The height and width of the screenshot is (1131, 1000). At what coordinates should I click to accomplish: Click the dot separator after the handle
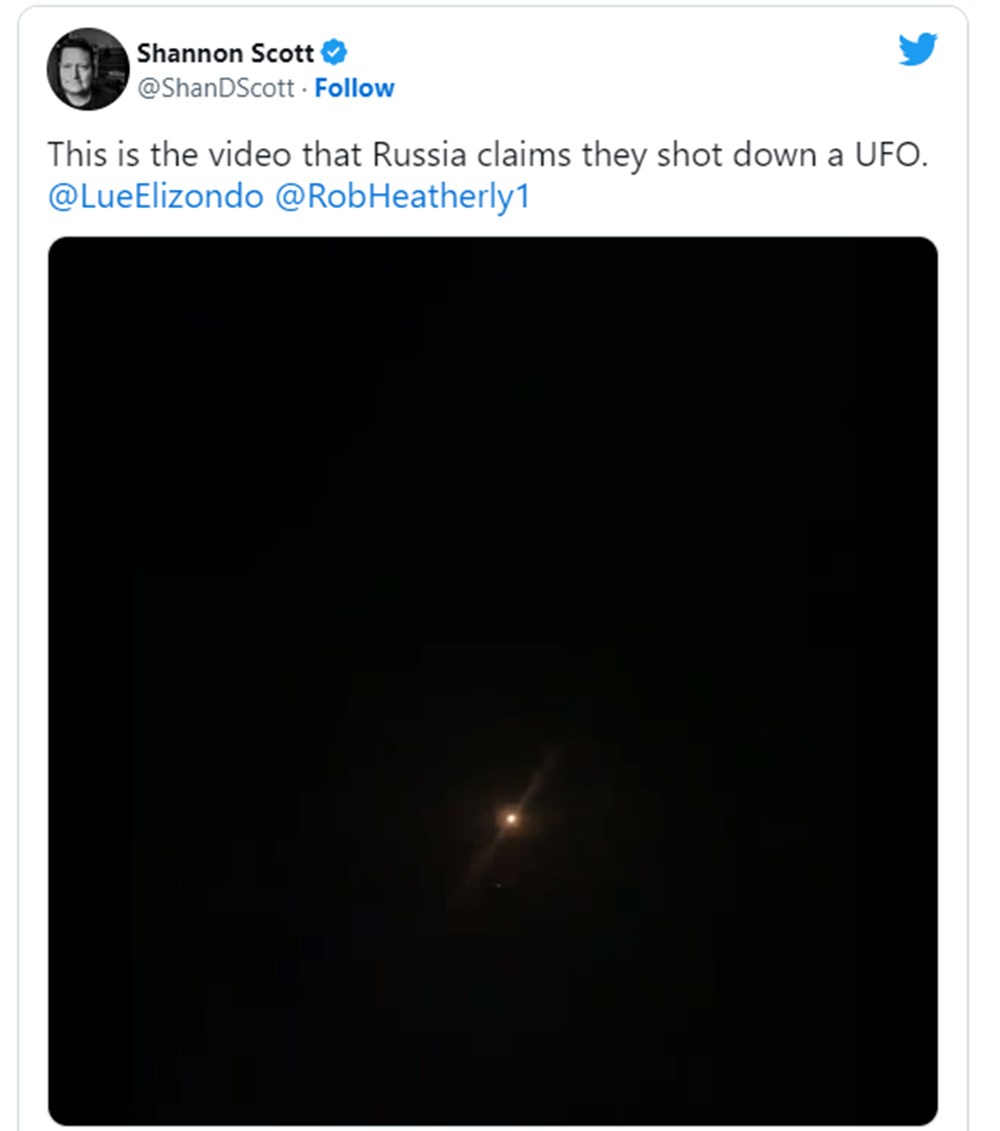303,88
